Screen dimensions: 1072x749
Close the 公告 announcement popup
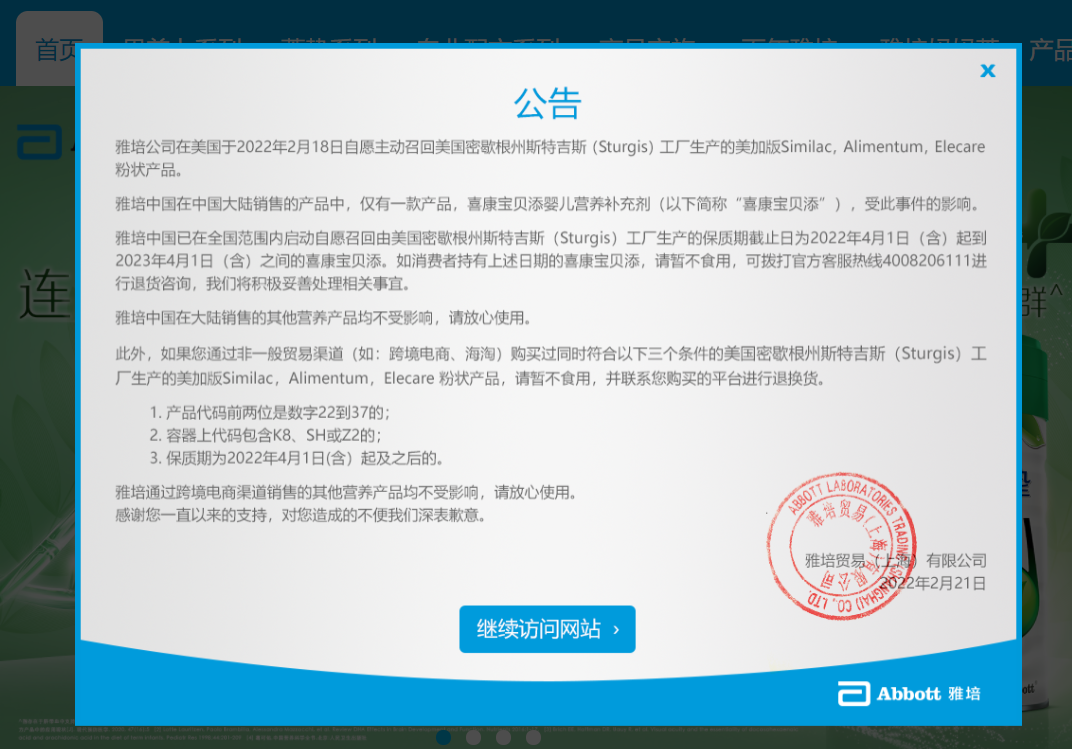tap(987, 70)
